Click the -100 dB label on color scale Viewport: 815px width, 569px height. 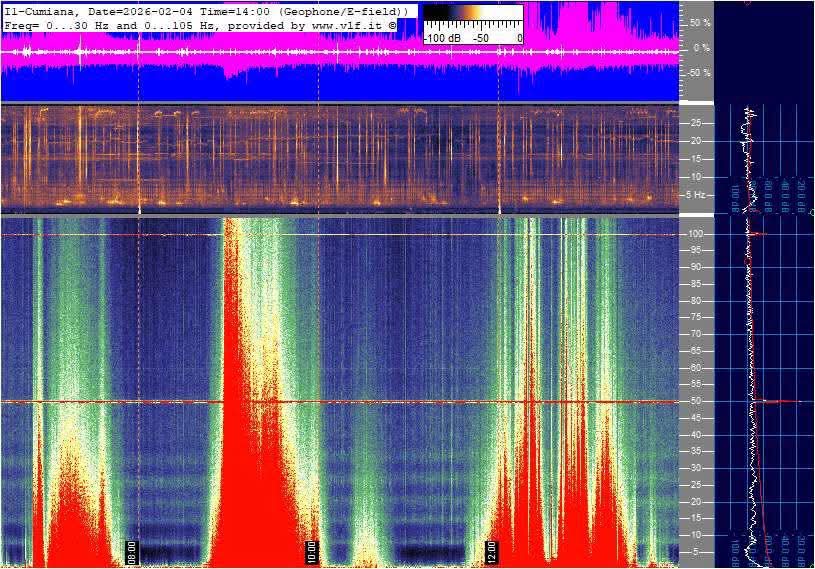[441, 37]
